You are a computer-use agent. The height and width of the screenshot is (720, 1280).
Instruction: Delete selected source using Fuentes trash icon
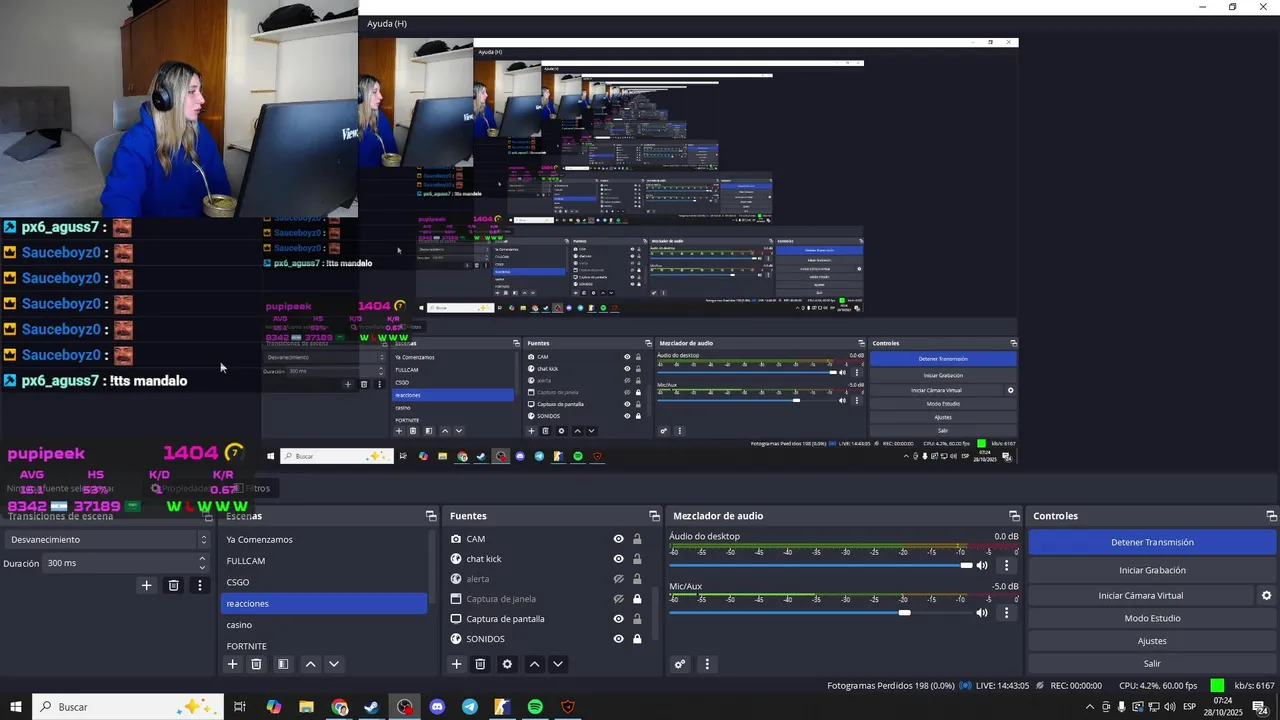coord(480,664)
